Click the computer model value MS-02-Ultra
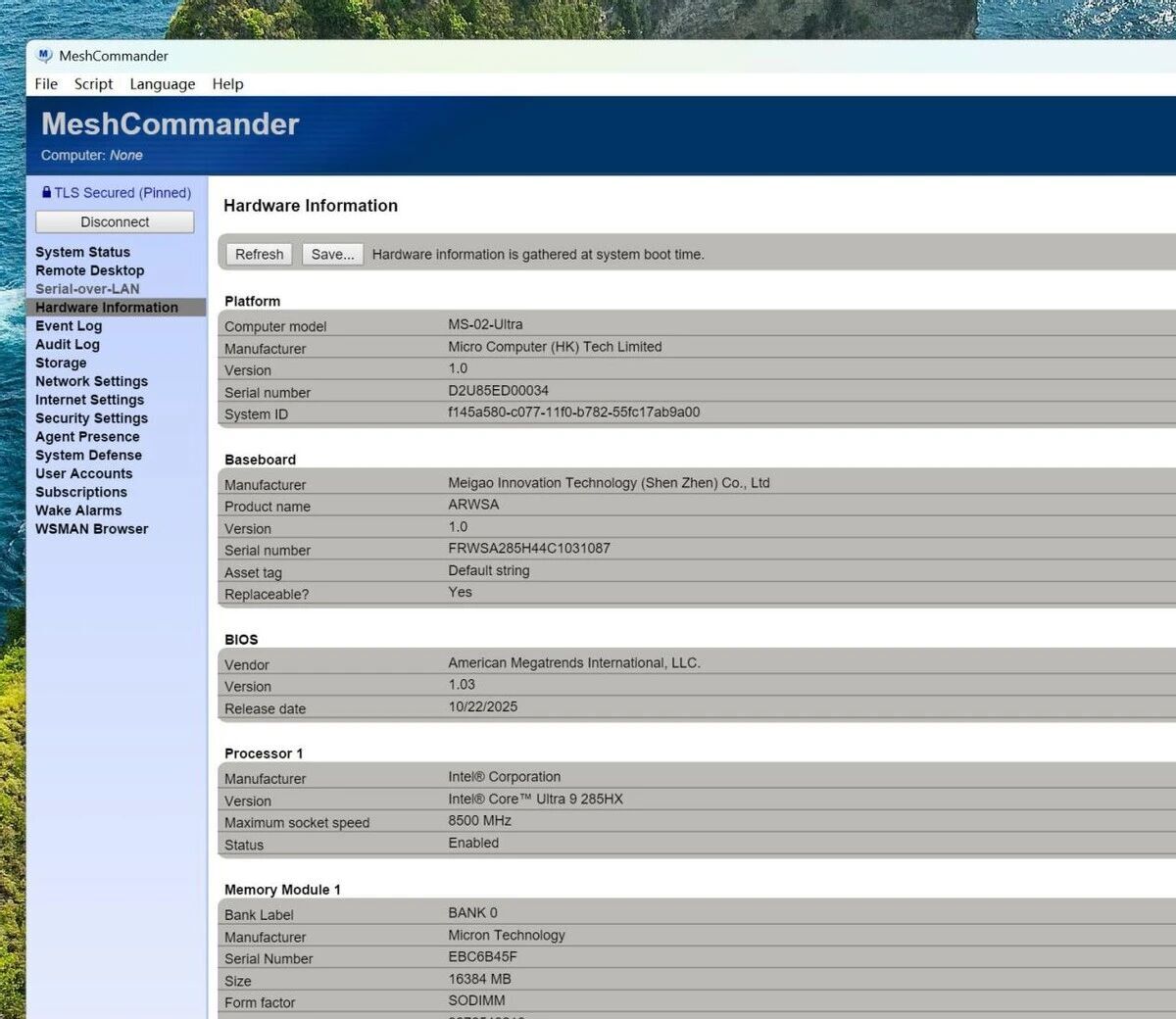This screenshot has width=1176, height=1019. (485, 324)
